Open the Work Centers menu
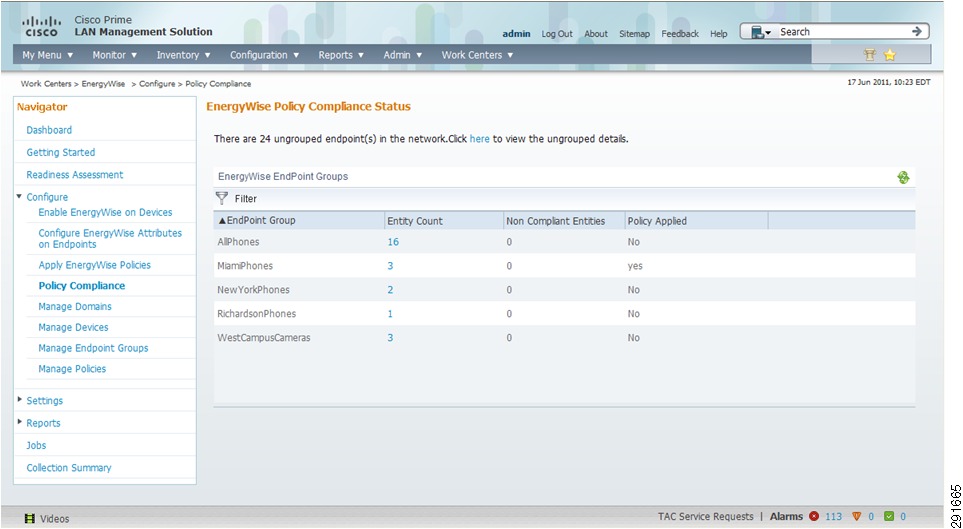 (477, 55)
